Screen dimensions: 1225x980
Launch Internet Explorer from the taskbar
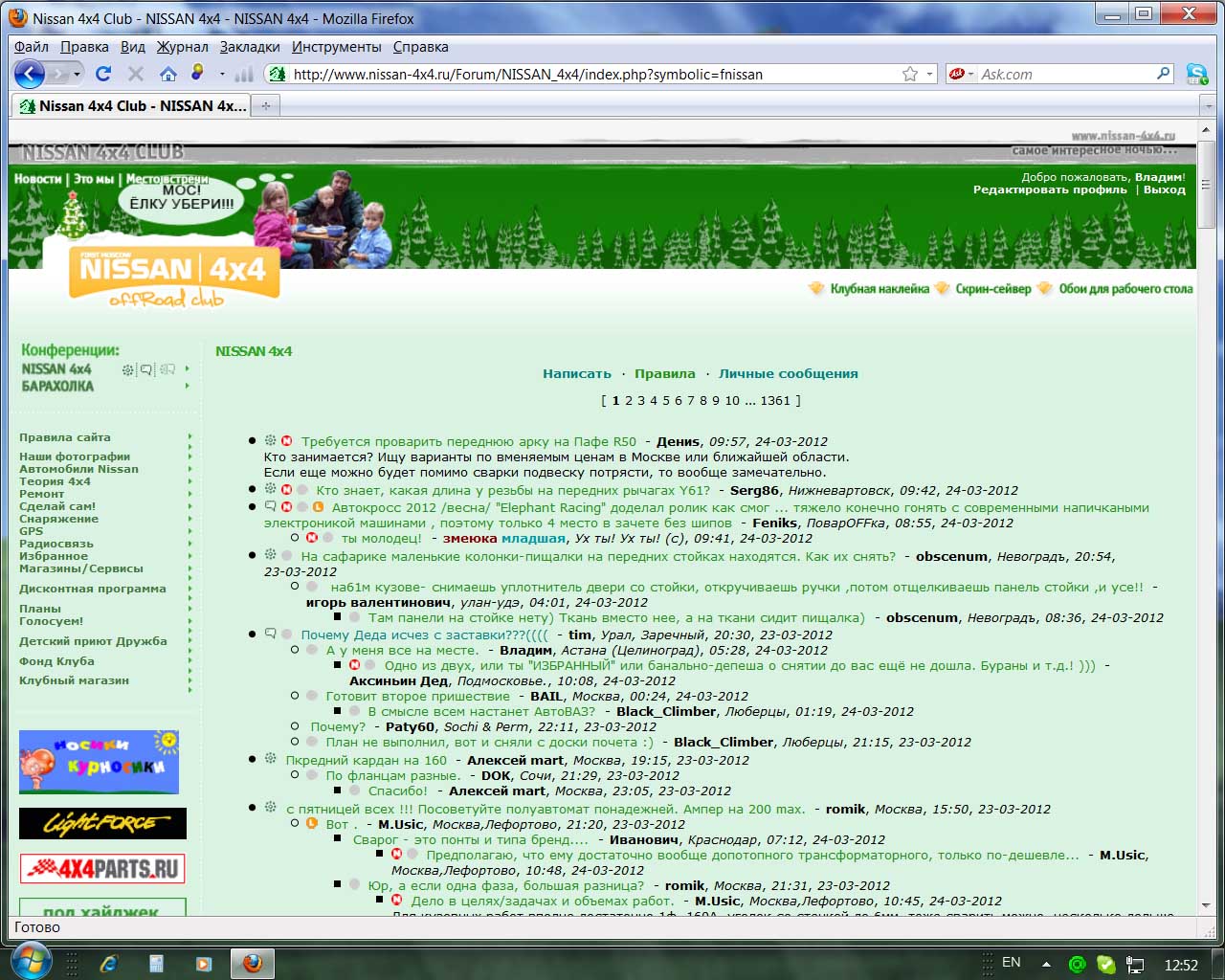click(x=110, y=964)
